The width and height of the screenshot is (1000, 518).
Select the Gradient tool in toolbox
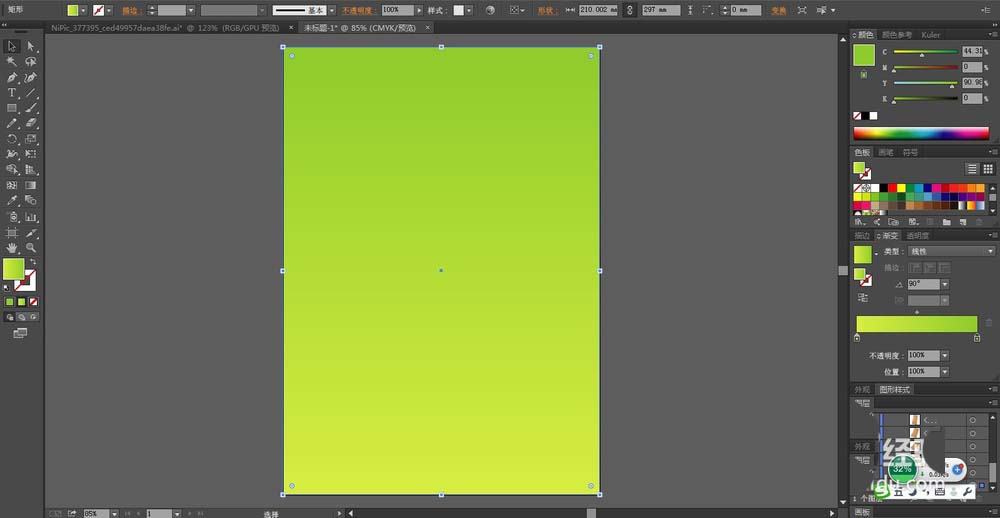(30, 185)
